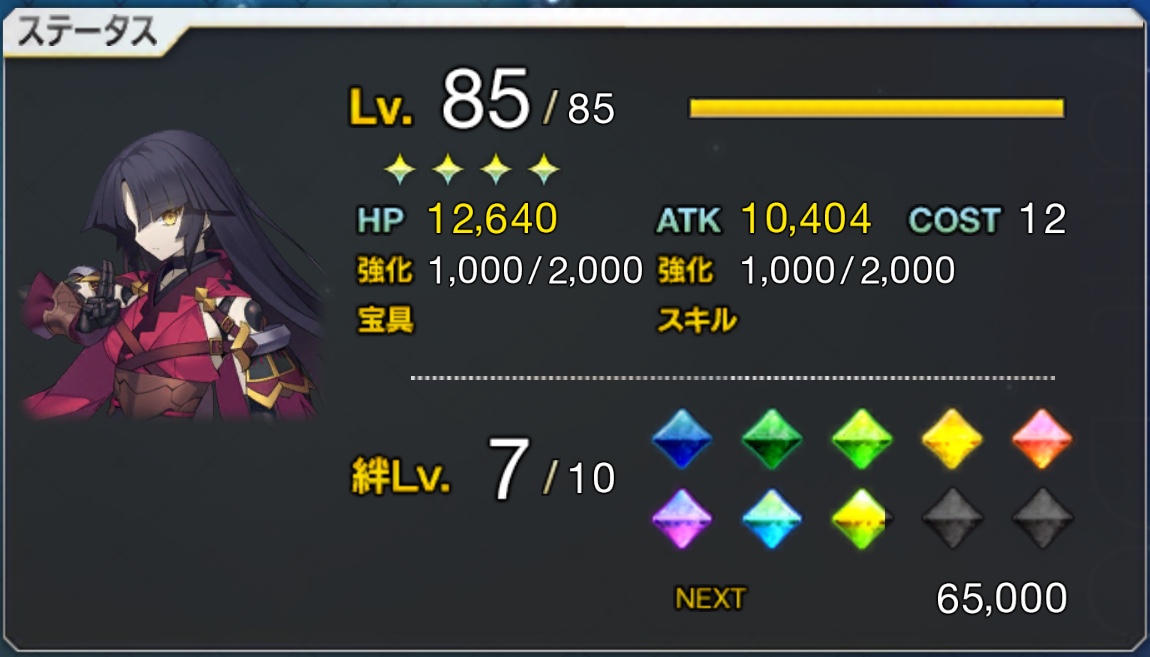Click the first grey locked crystal

click(952, 518)
